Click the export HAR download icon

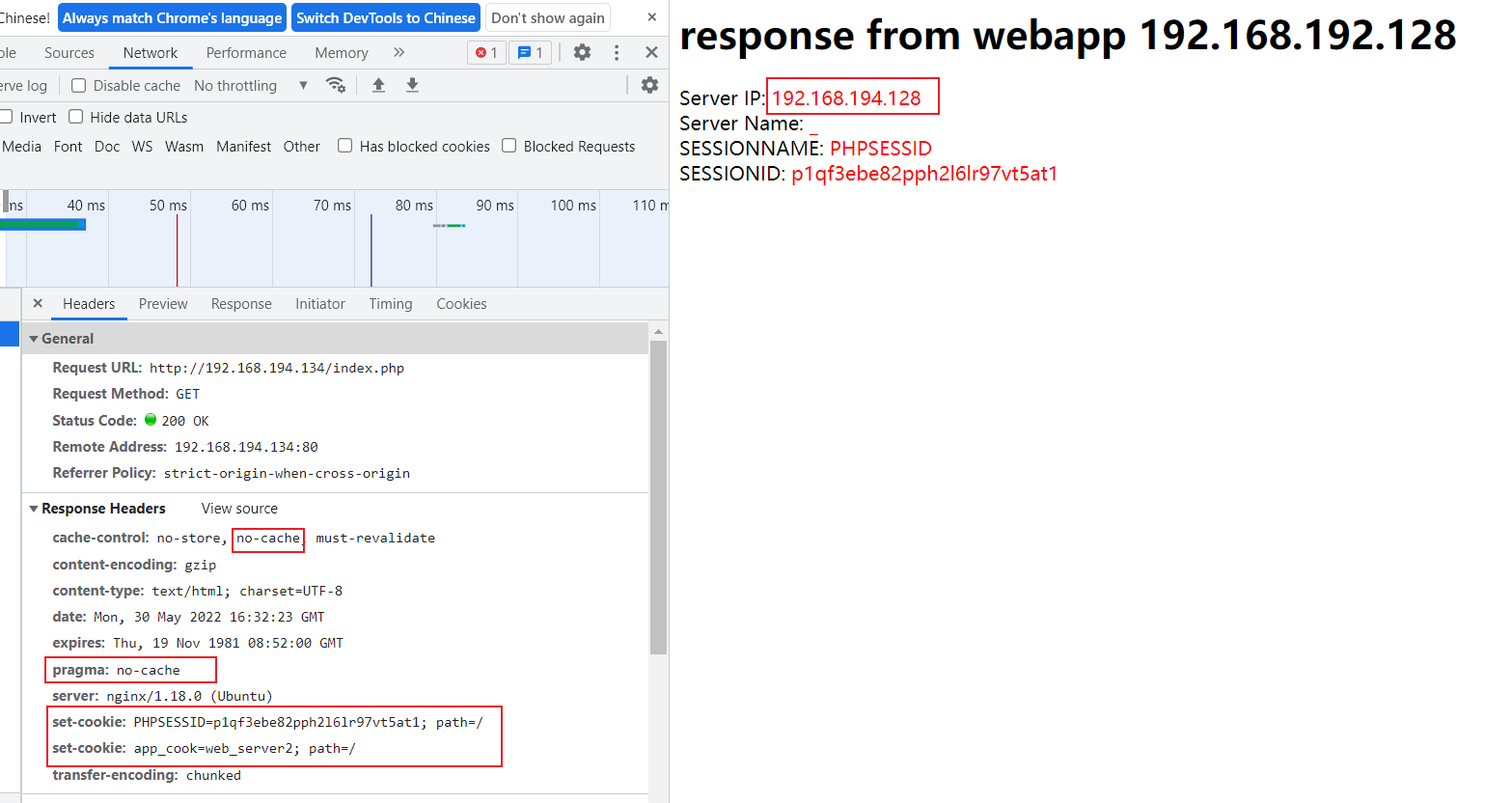pos(412,85)
